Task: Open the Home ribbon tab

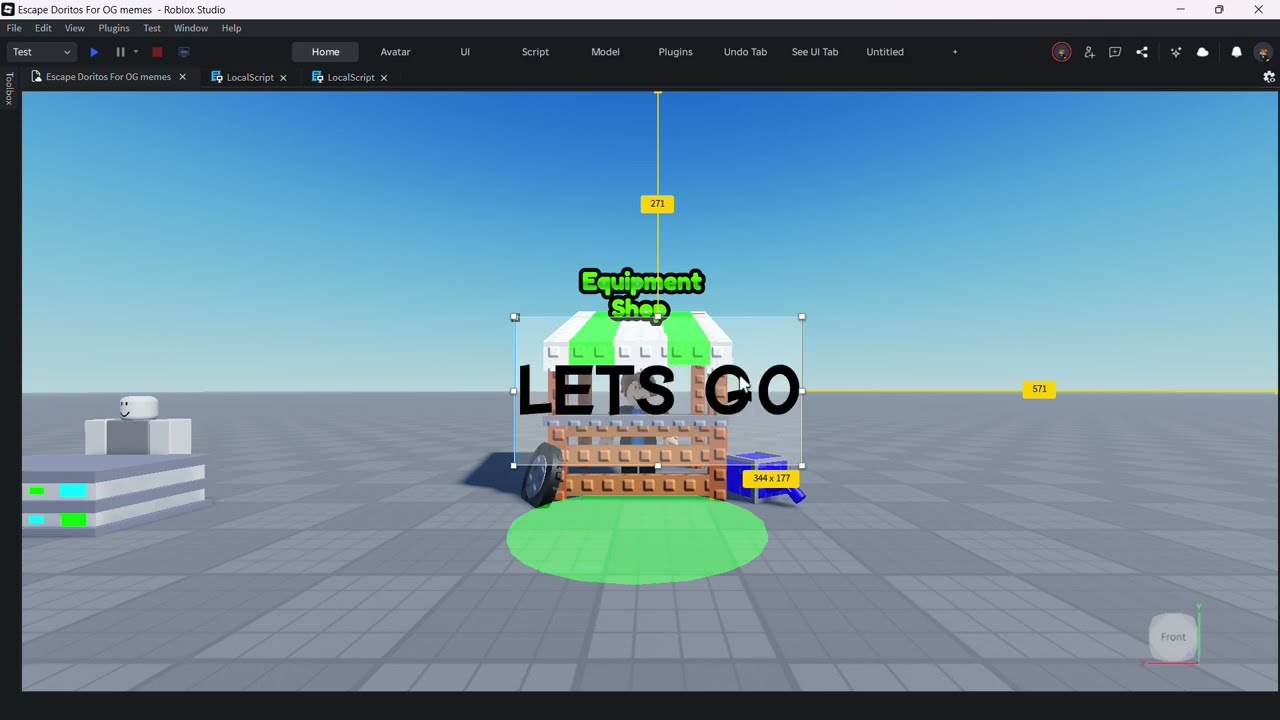Action: click(x=325, y=52)
